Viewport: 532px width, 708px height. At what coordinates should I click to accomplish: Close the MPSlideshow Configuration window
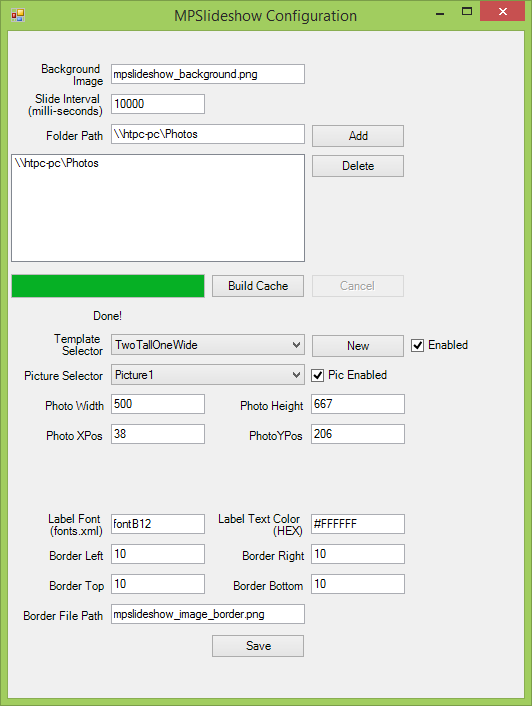coord(502,12)
